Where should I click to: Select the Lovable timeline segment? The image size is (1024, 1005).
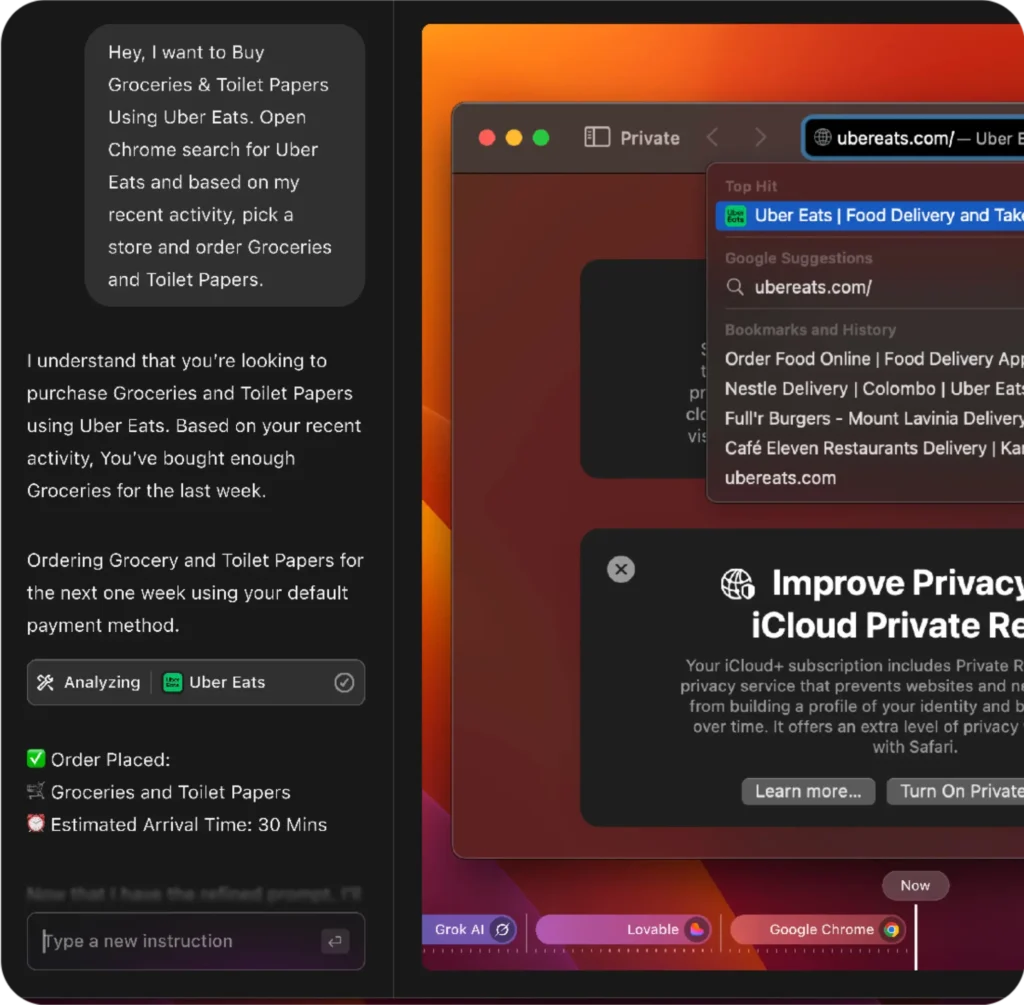pos(624,929)
